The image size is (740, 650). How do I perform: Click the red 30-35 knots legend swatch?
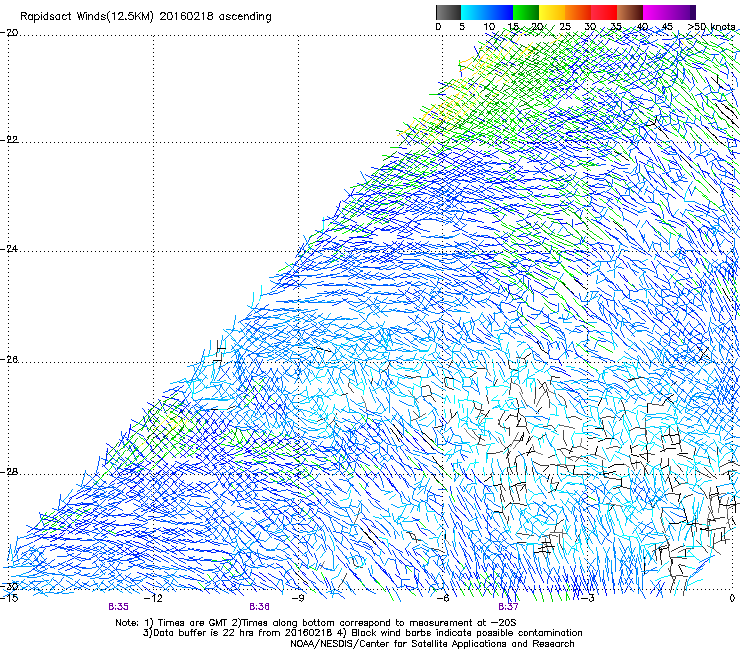point(604,12)
